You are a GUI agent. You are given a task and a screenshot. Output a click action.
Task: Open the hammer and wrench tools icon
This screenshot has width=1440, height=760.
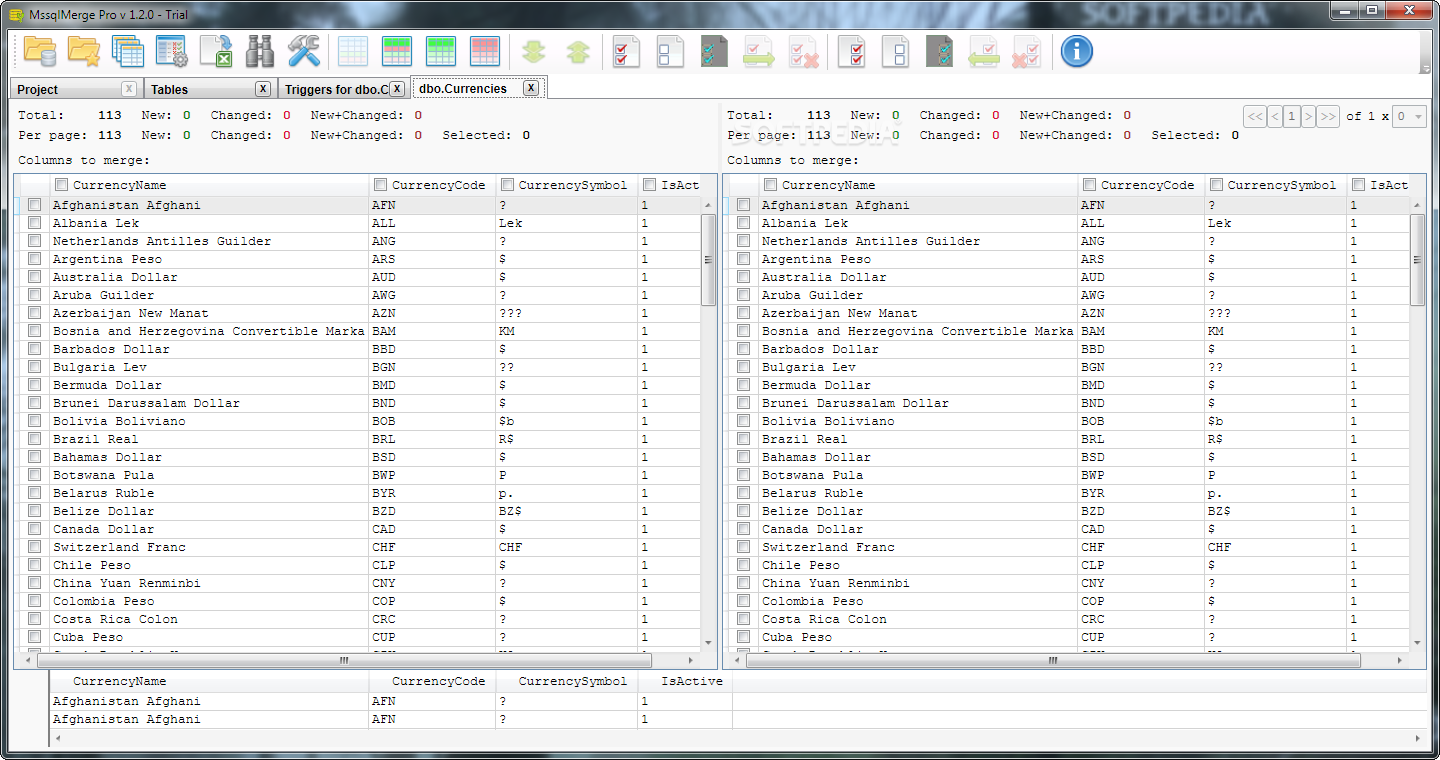[x=304, y=51]
